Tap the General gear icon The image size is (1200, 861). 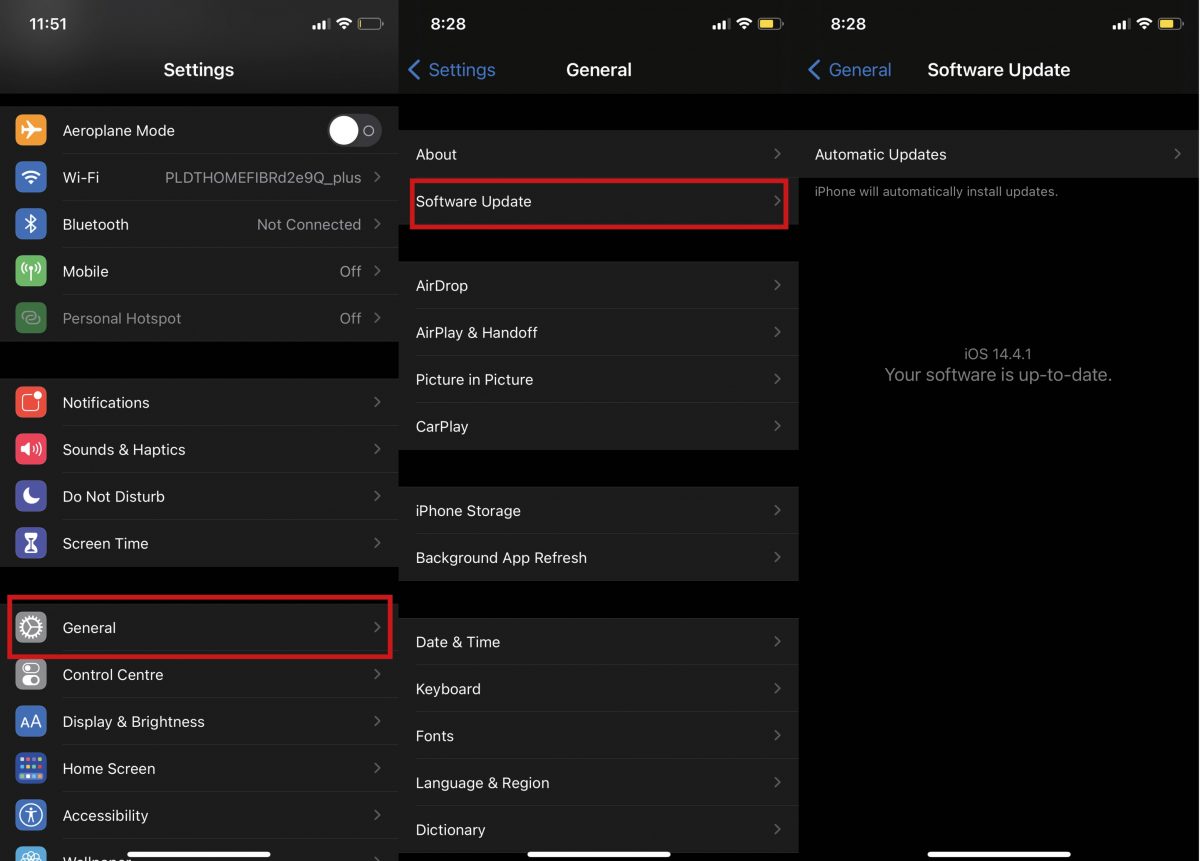click(x=31, y=627)
